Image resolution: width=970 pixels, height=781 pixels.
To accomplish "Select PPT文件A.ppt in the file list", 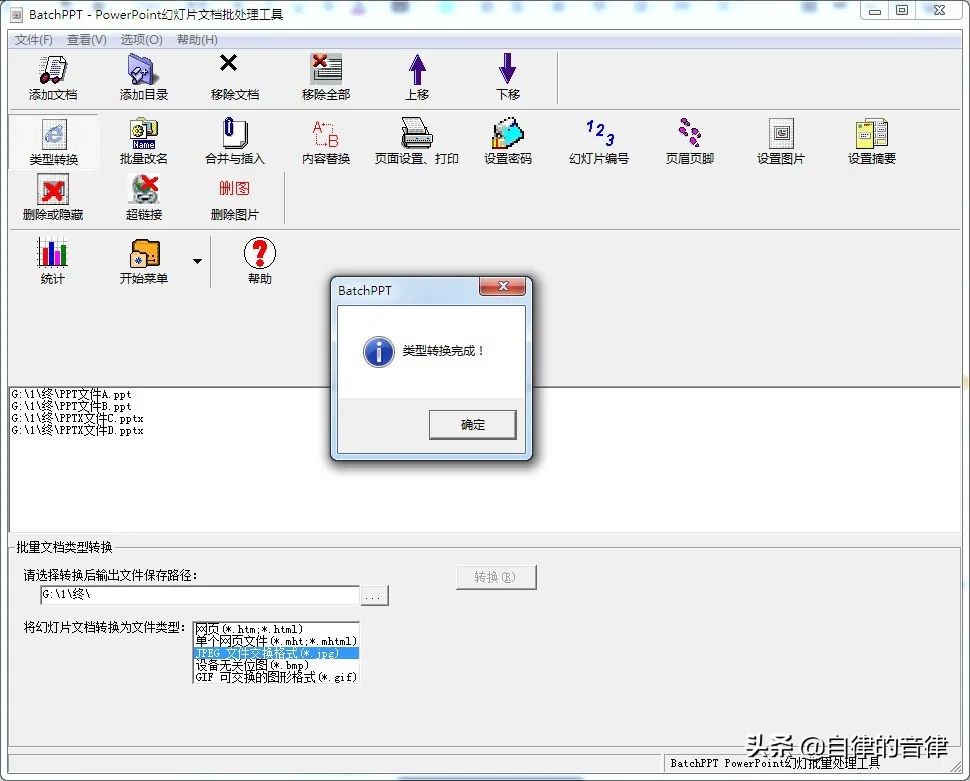I will pos(71,394).
